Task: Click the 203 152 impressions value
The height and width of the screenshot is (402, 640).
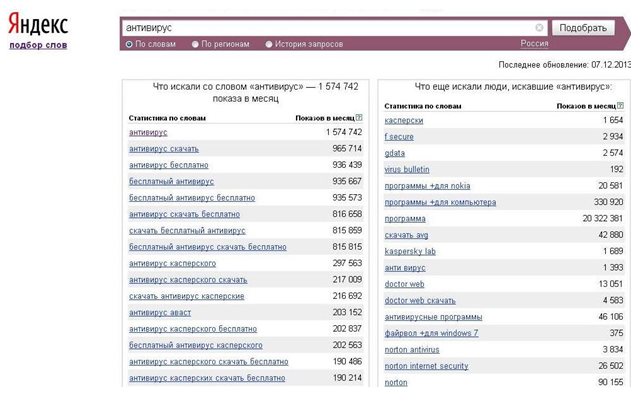Action: point(347,312)
